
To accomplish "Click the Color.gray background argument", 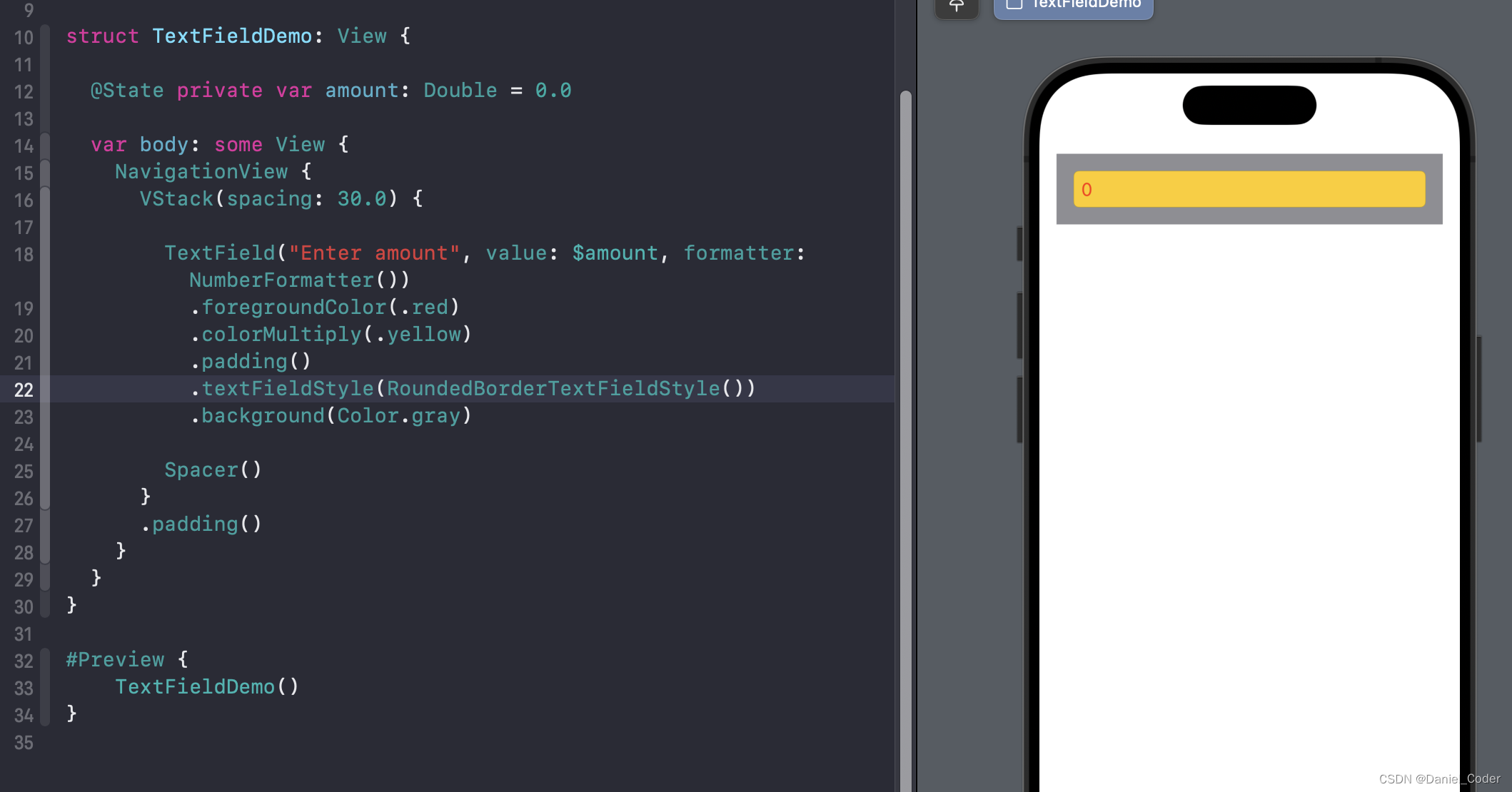I will [x=399, y=415].
